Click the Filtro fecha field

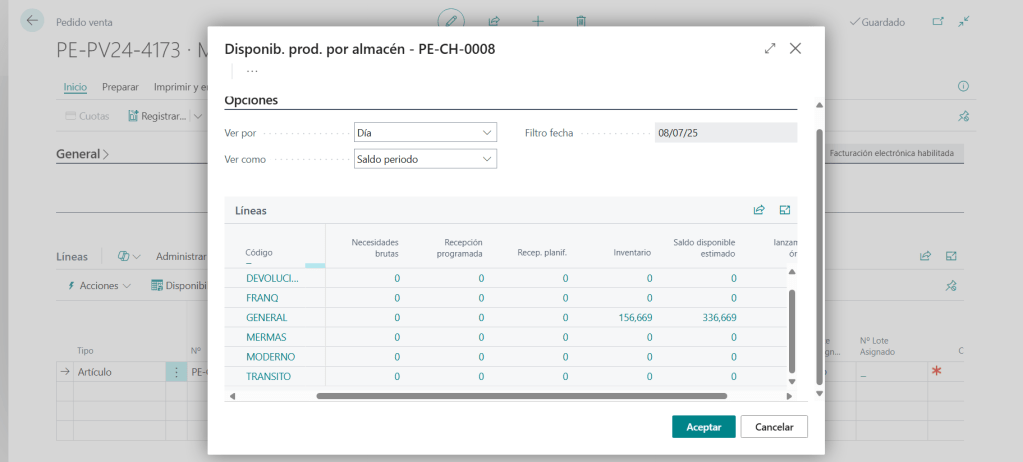coord(726,132)
